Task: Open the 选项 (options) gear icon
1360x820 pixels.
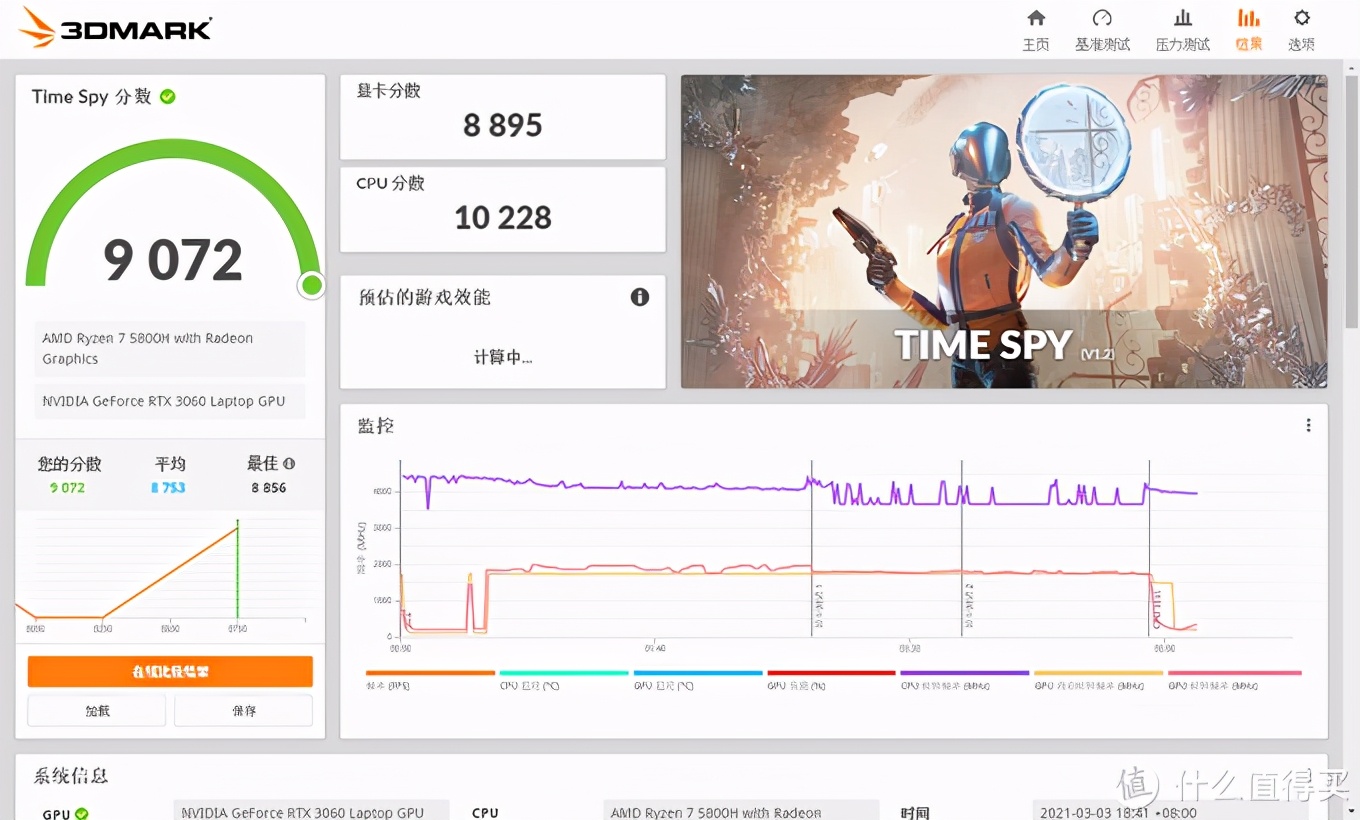Action: (1301, 28)
